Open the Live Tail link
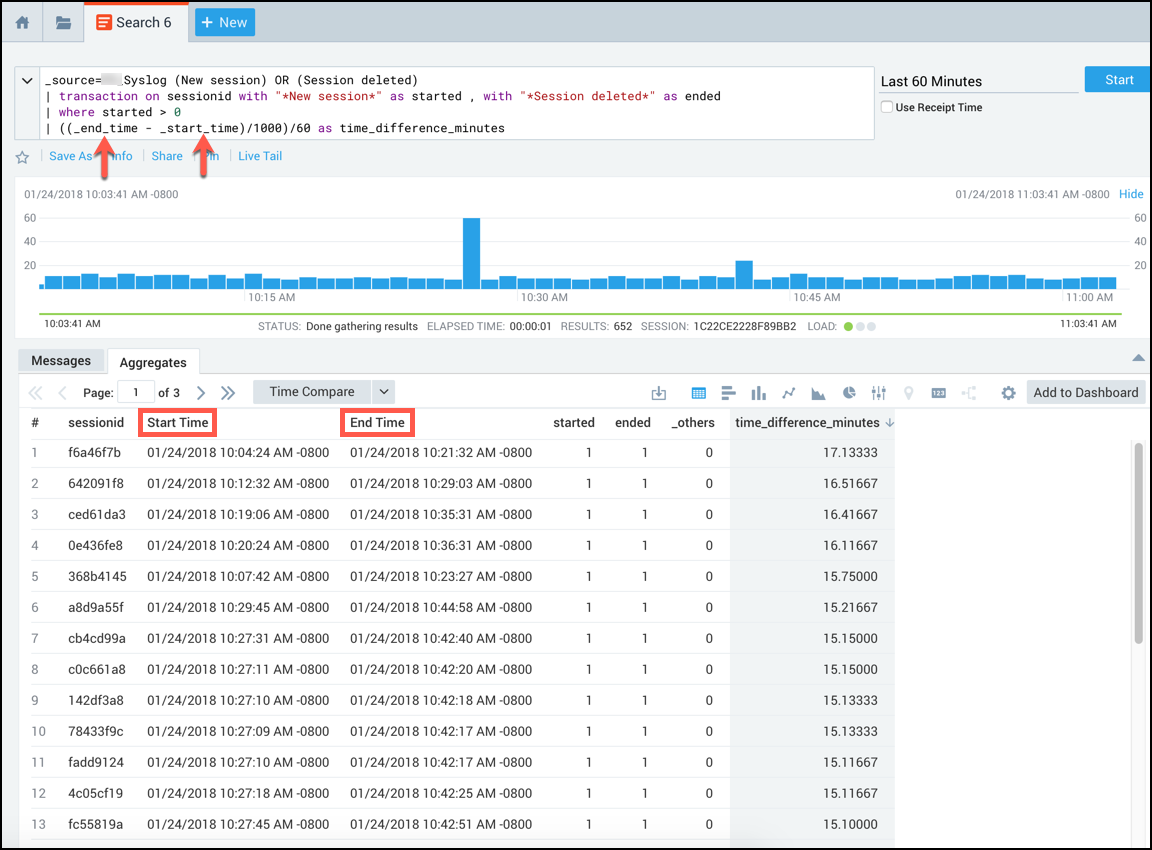 click(260, 156)
